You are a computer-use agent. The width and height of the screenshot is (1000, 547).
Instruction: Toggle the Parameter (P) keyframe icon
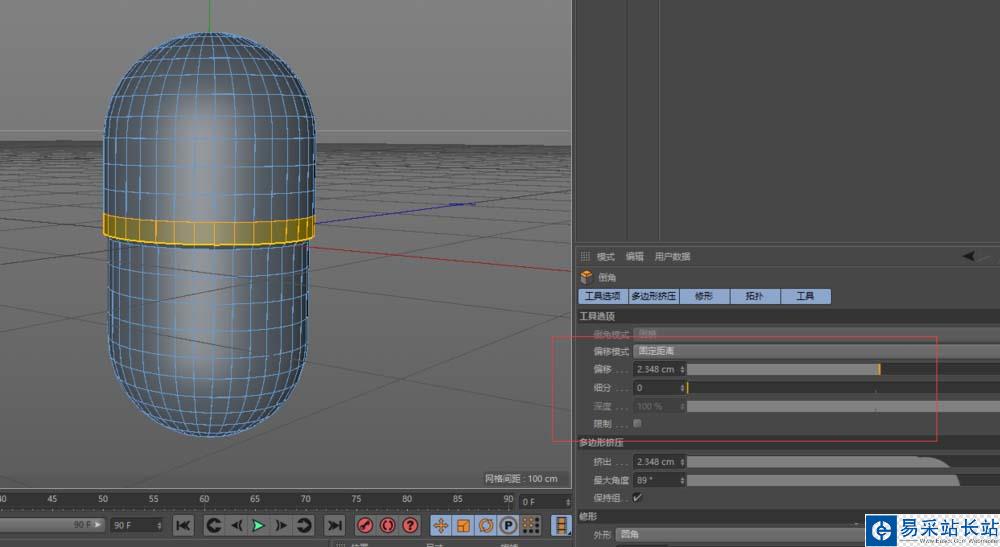click(x=508, y=525)
